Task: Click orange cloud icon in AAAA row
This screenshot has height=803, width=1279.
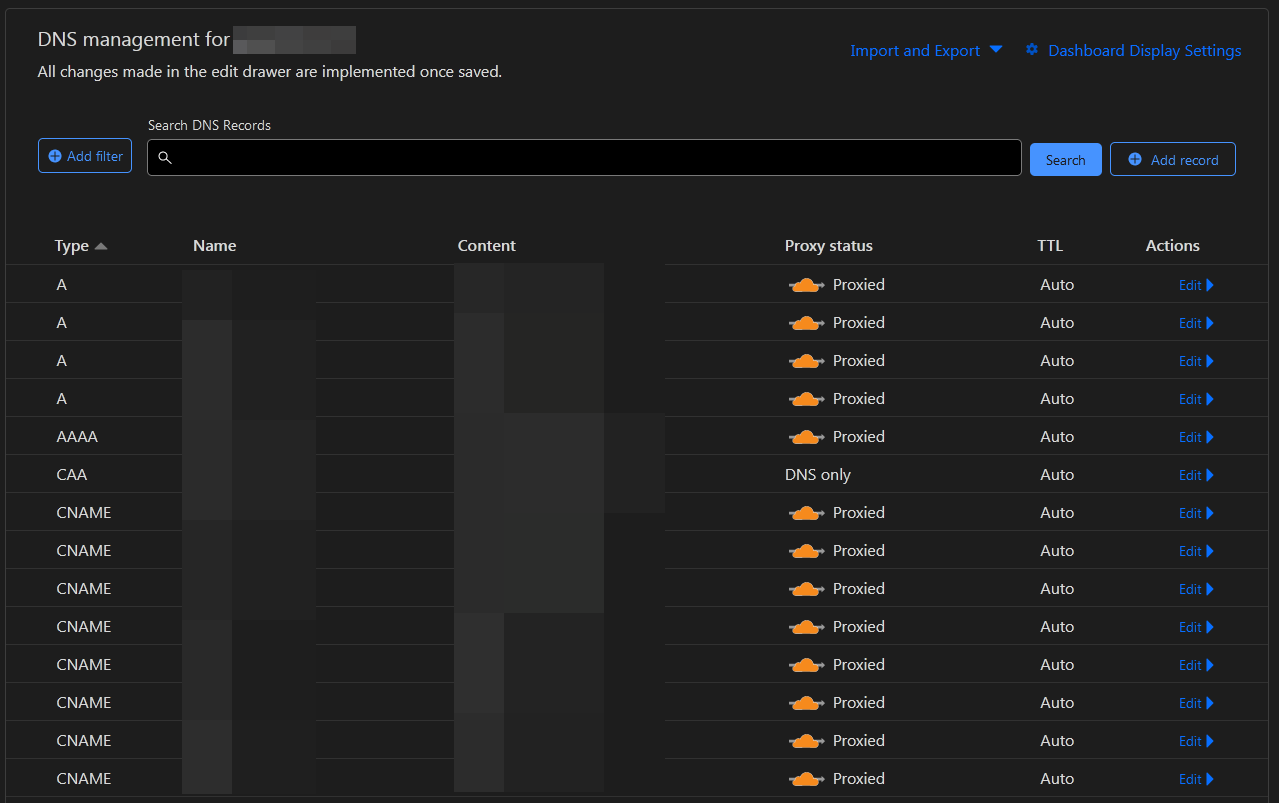Action: click(806, 437)
